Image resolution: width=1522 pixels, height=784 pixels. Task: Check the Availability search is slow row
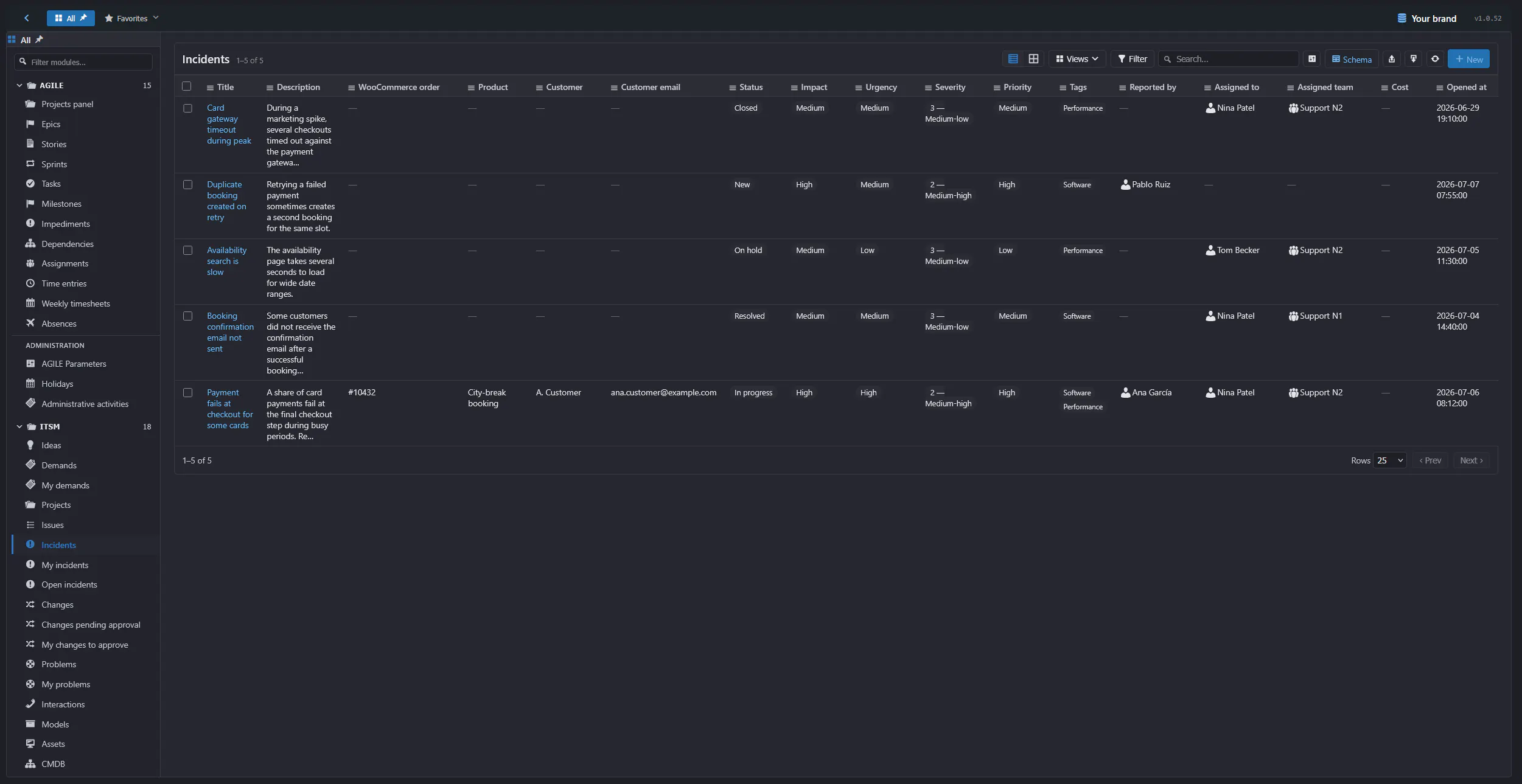(187, 251)
